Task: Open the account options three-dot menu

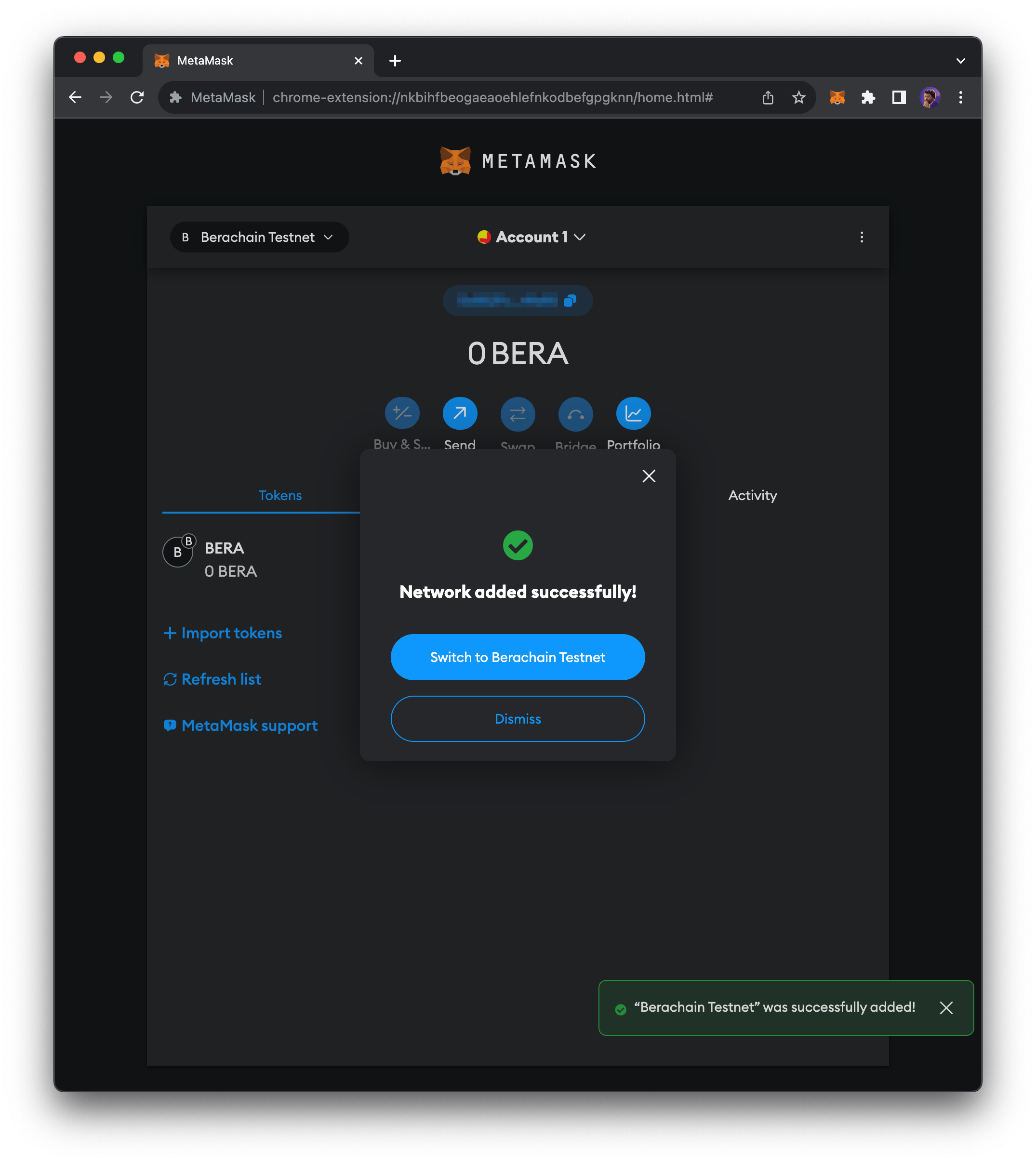Action: 862,237
